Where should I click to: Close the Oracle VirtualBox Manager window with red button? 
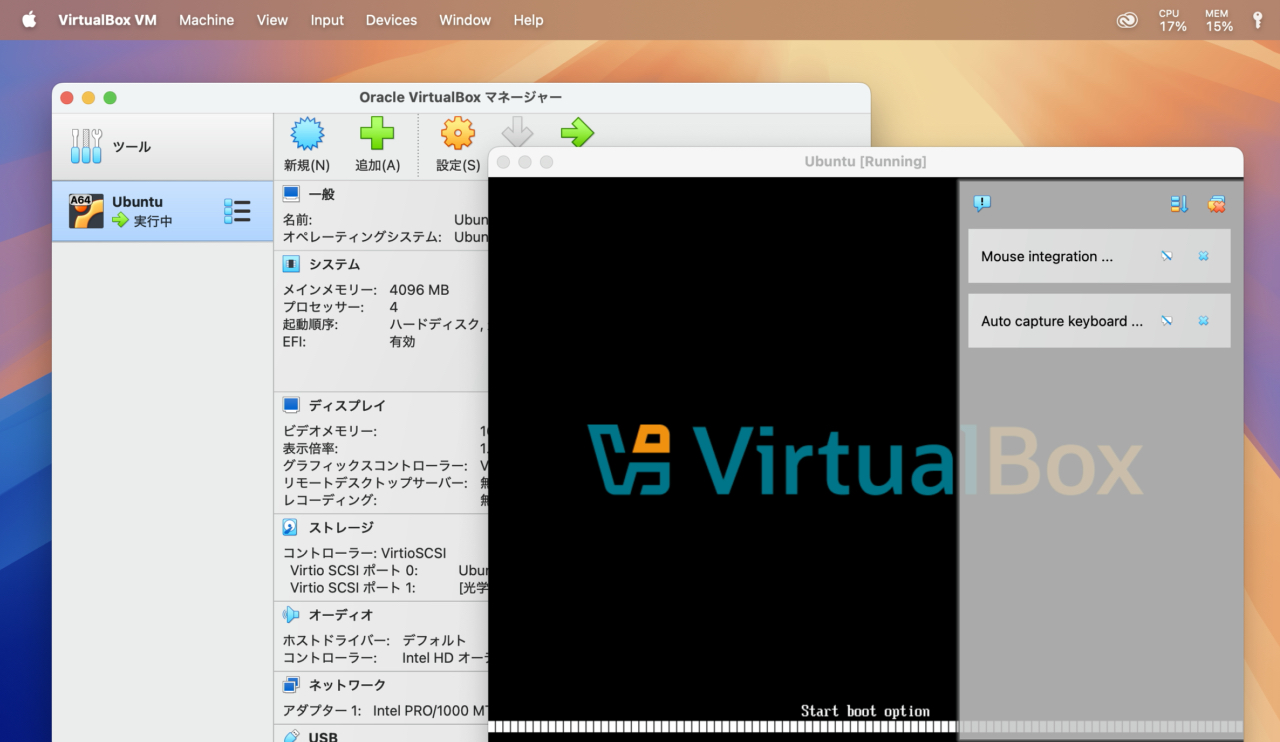pos(67,97)
